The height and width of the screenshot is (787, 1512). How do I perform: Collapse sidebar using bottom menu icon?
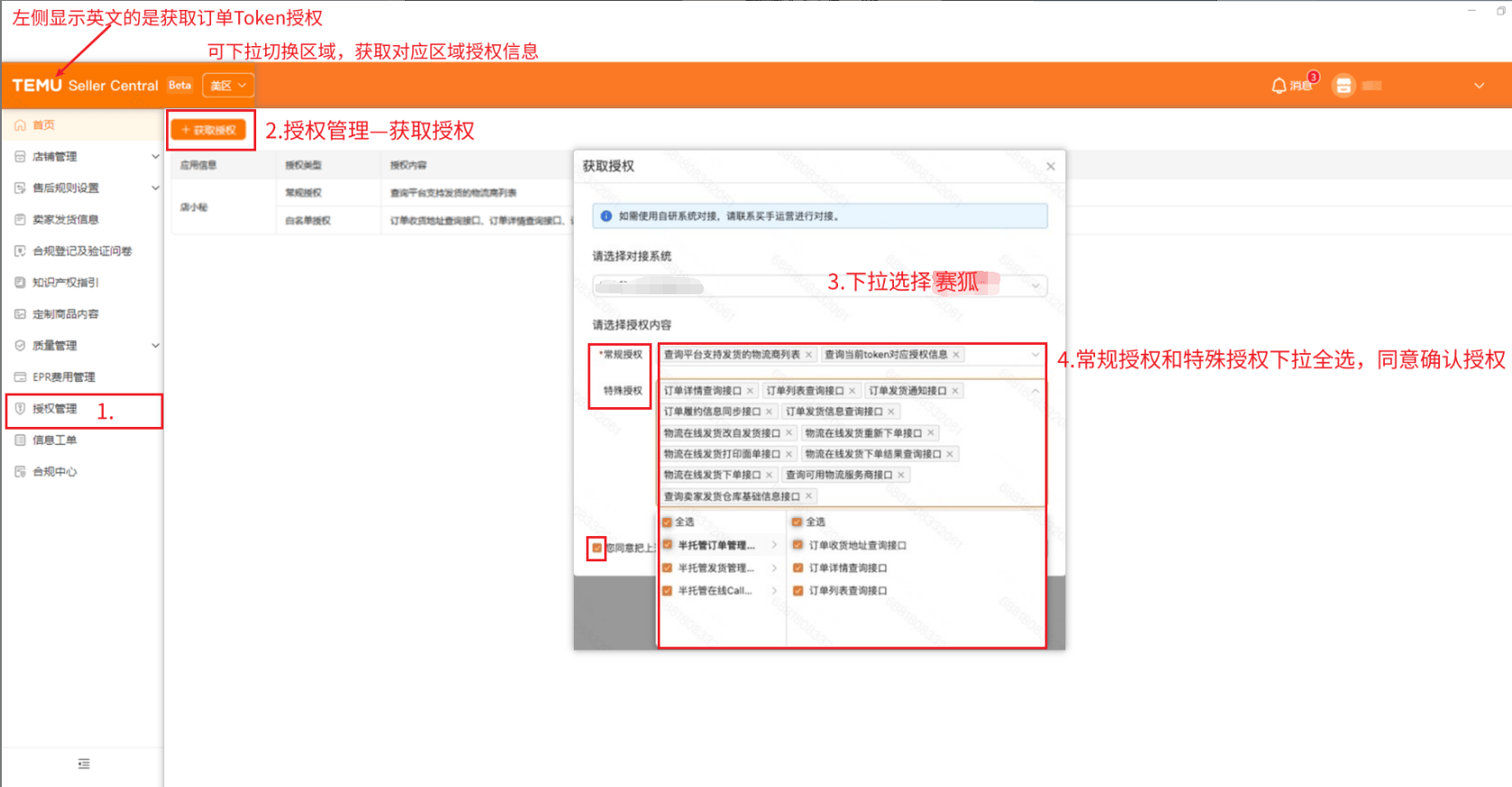point(84,764)
